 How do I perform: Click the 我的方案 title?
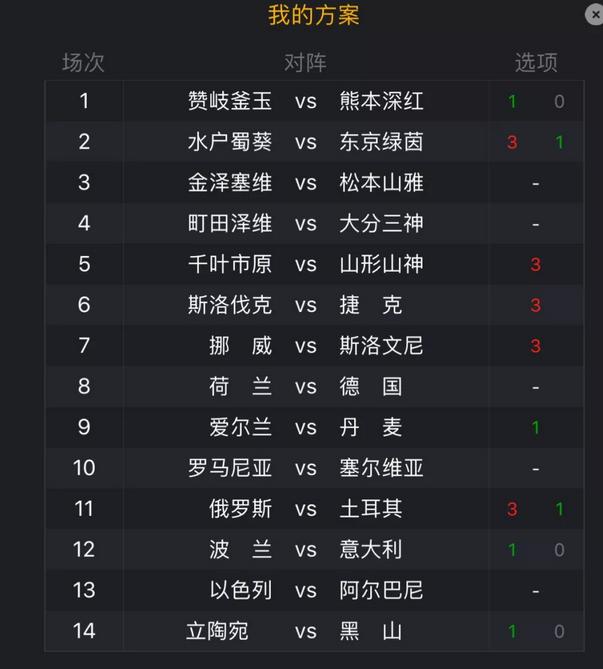314,15
